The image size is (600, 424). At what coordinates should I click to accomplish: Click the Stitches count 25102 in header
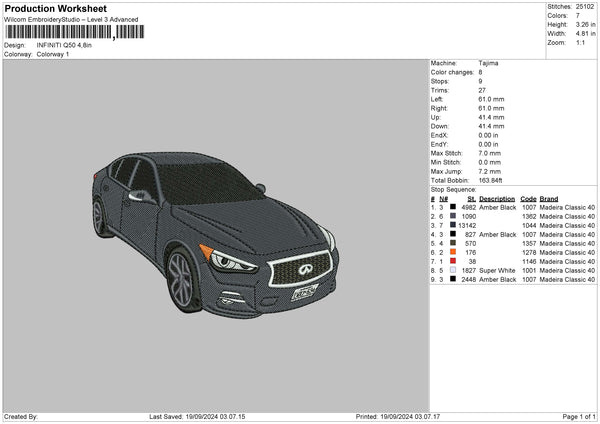pyautogui.click(x=585, y=6)
